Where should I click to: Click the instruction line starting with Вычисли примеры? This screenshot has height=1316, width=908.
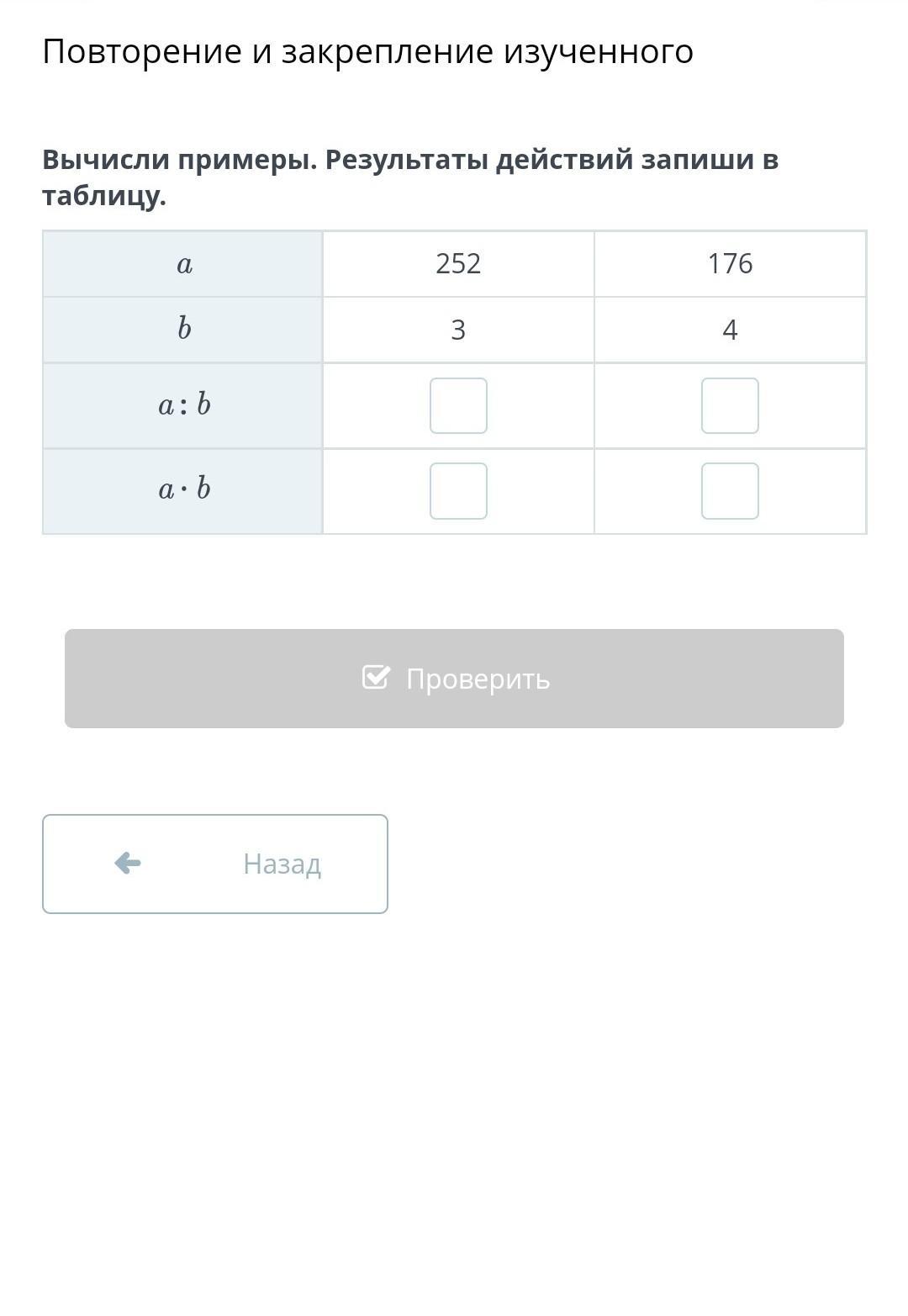[x=410, y=160]
